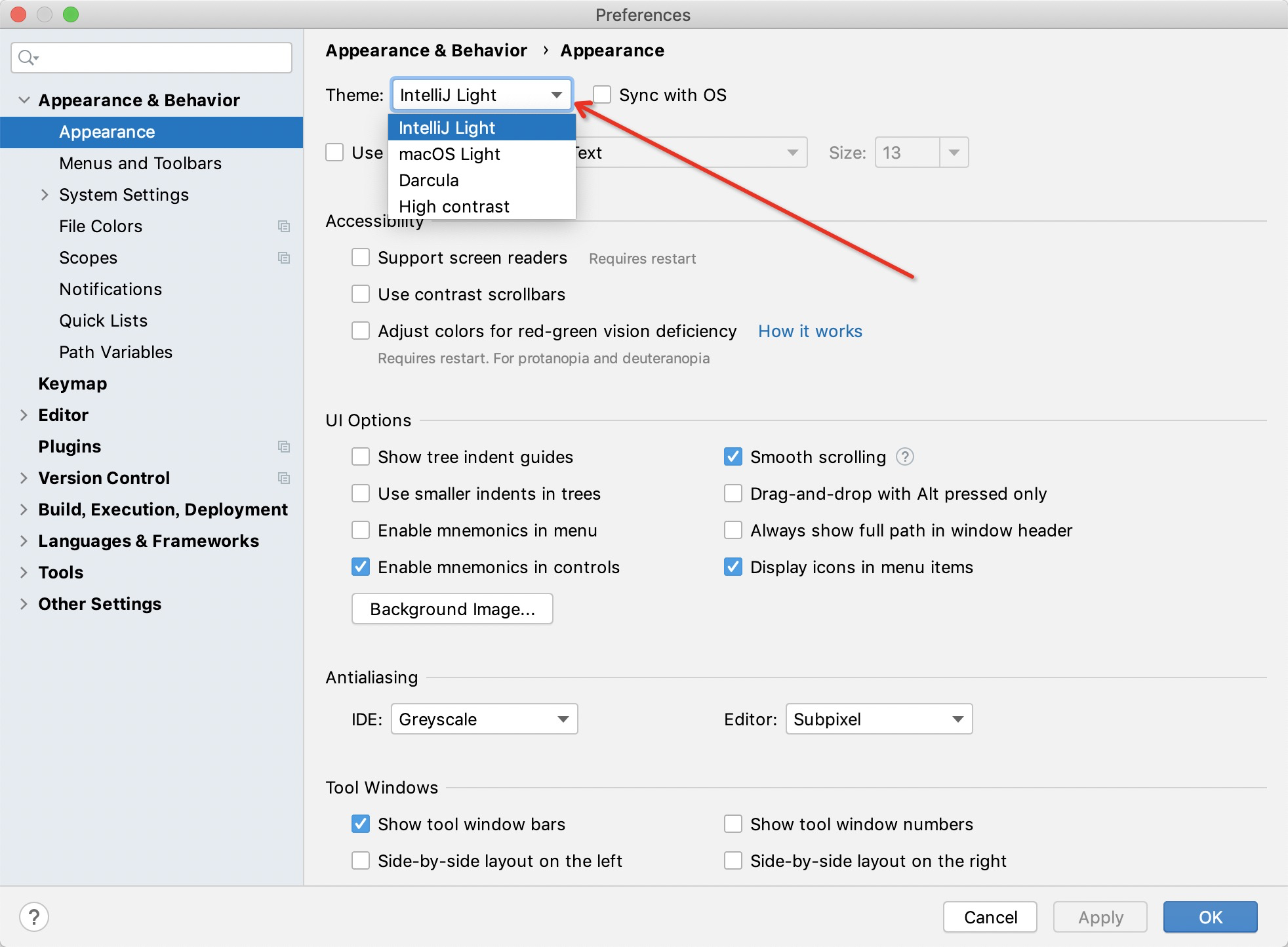The width and height of the screenshot is (1288, 947).
Task: Click Scopes project-level icon
Action: tap(284, 258)
